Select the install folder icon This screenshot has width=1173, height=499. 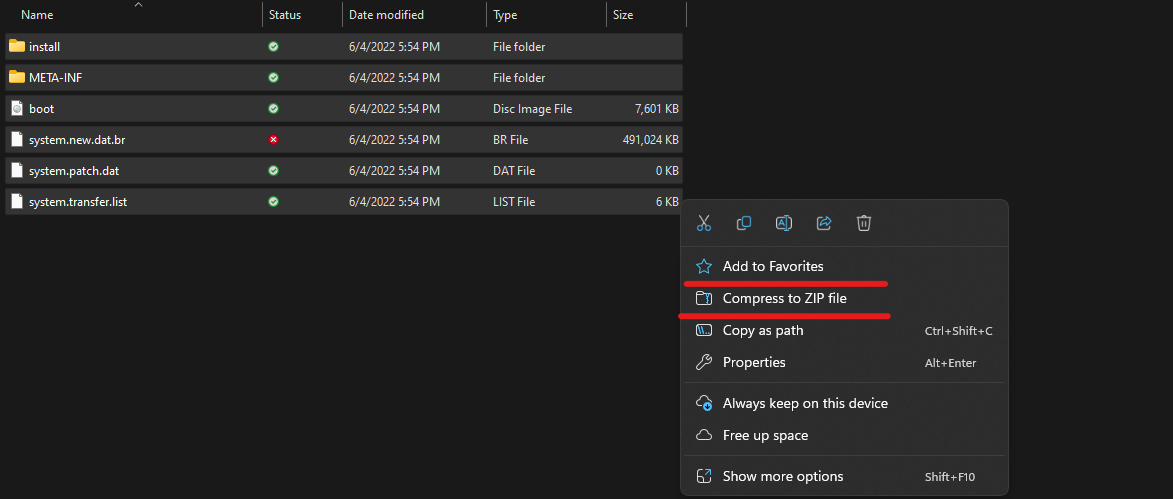click(x=17, y=46)
